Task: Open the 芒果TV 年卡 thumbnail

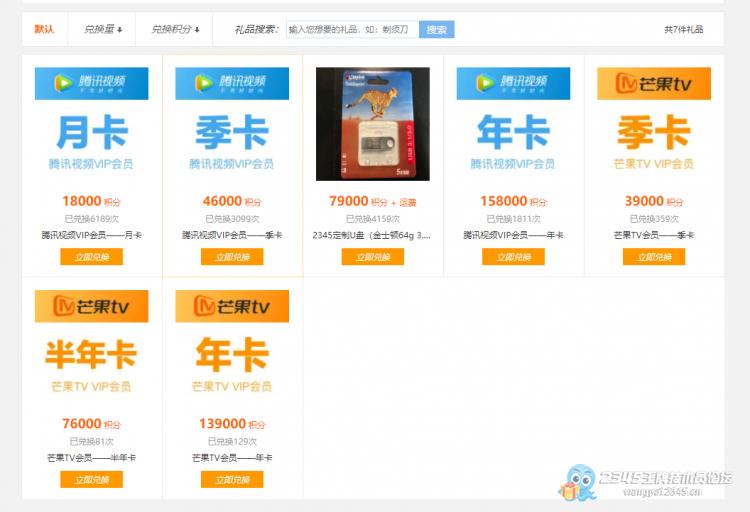Action: (x=232, y=346)
